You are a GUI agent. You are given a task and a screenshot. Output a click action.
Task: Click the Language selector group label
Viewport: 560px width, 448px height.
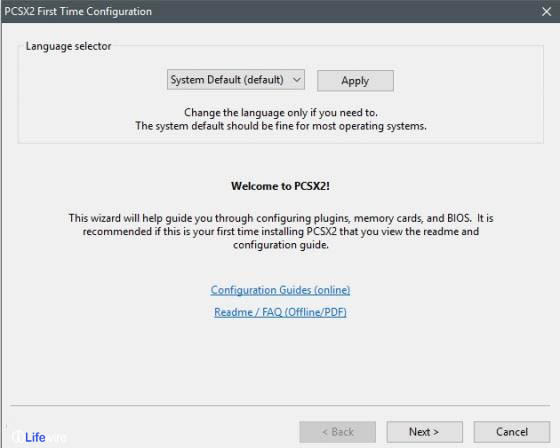(x=68, y=46)
